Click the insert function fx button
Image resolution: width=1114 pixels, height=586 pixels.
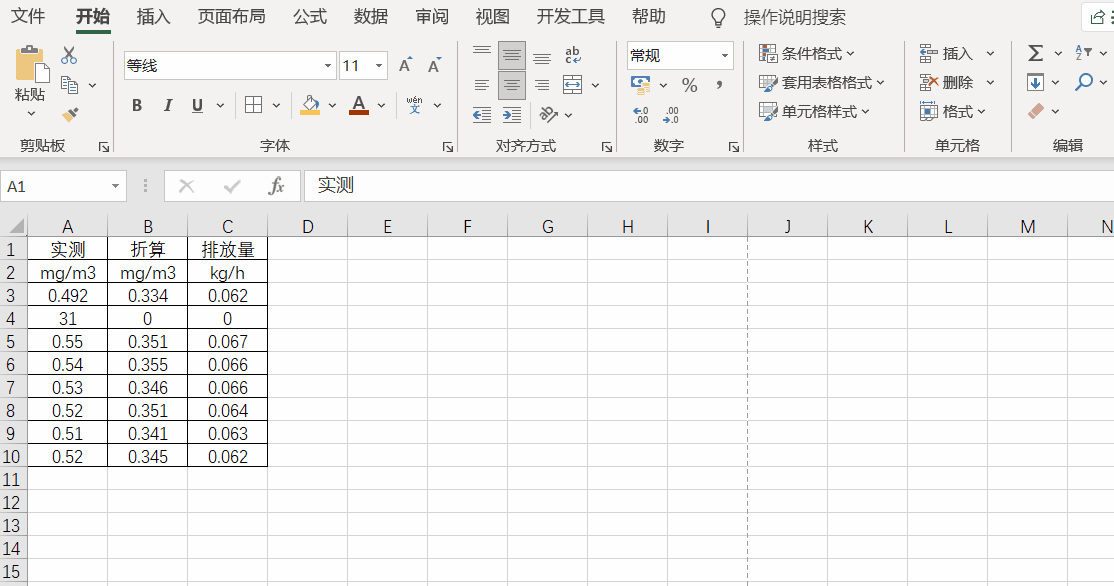(276, 186)
